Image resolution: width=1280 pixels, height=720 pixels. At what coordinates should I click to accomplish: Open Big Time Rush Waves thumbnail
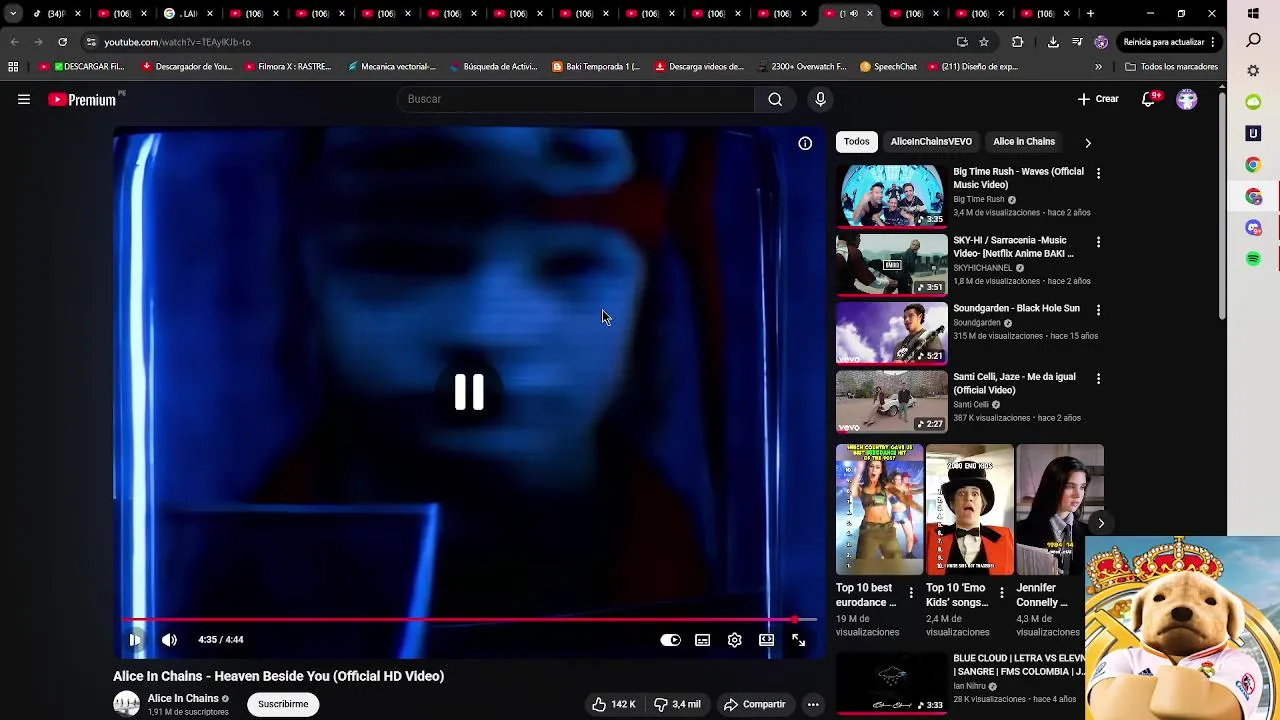[x=891, y=196]
